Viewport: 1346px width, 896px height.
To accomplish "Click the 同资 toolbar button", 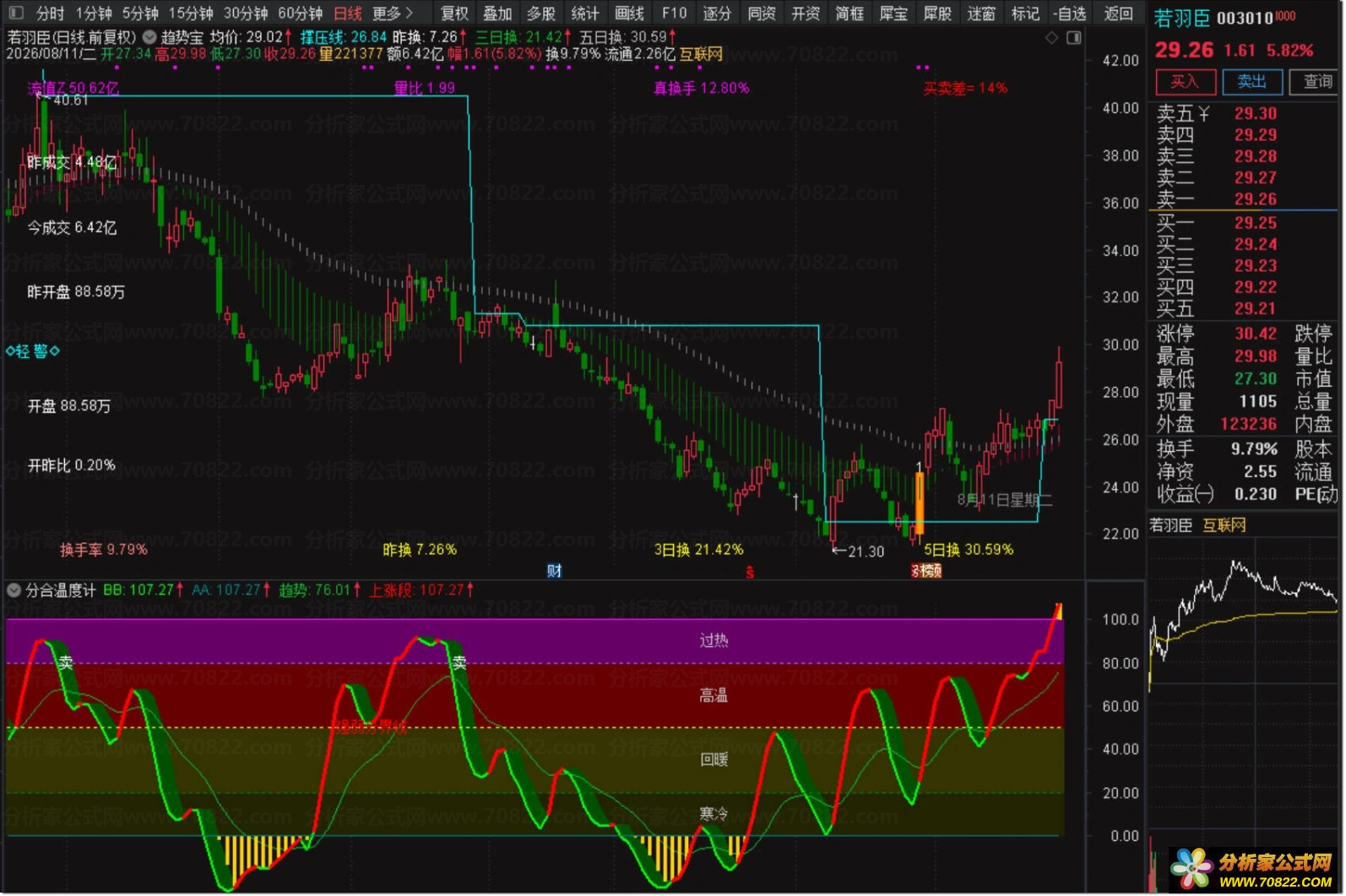I will pyautogui.click(x=762, y=14).
